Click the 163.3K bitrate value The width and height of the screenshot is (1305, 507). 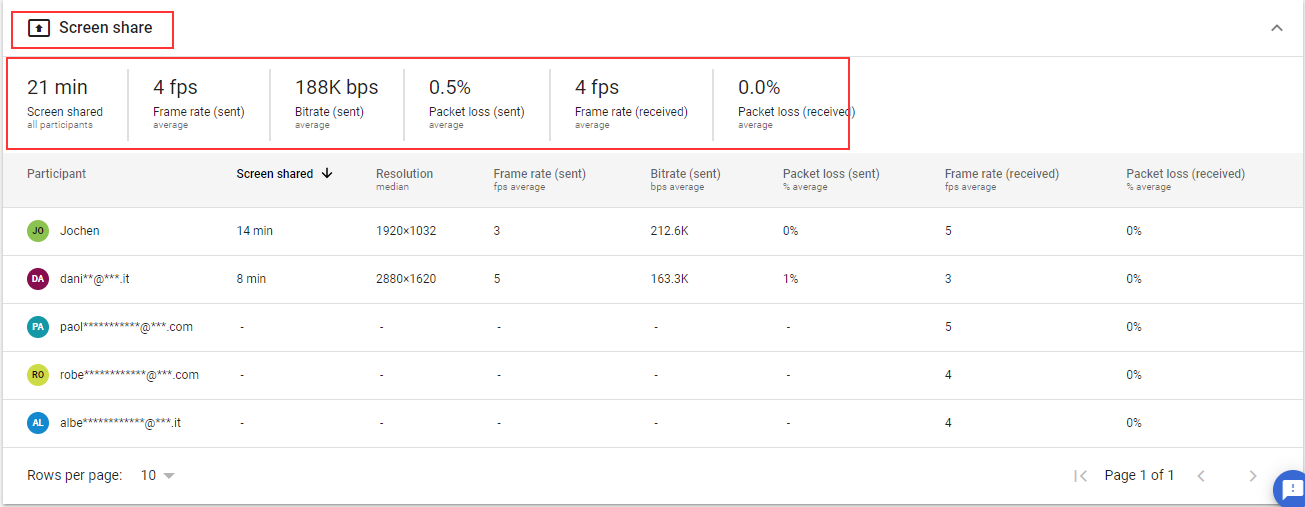coord(669,279)
